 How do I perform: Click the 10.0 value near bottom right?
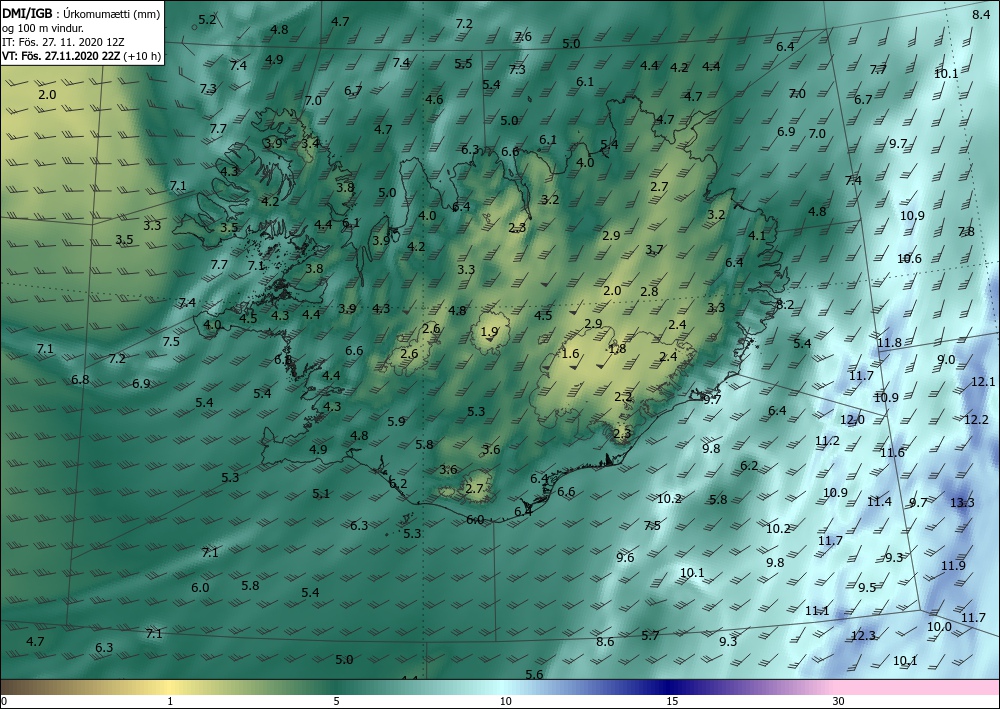939,627
